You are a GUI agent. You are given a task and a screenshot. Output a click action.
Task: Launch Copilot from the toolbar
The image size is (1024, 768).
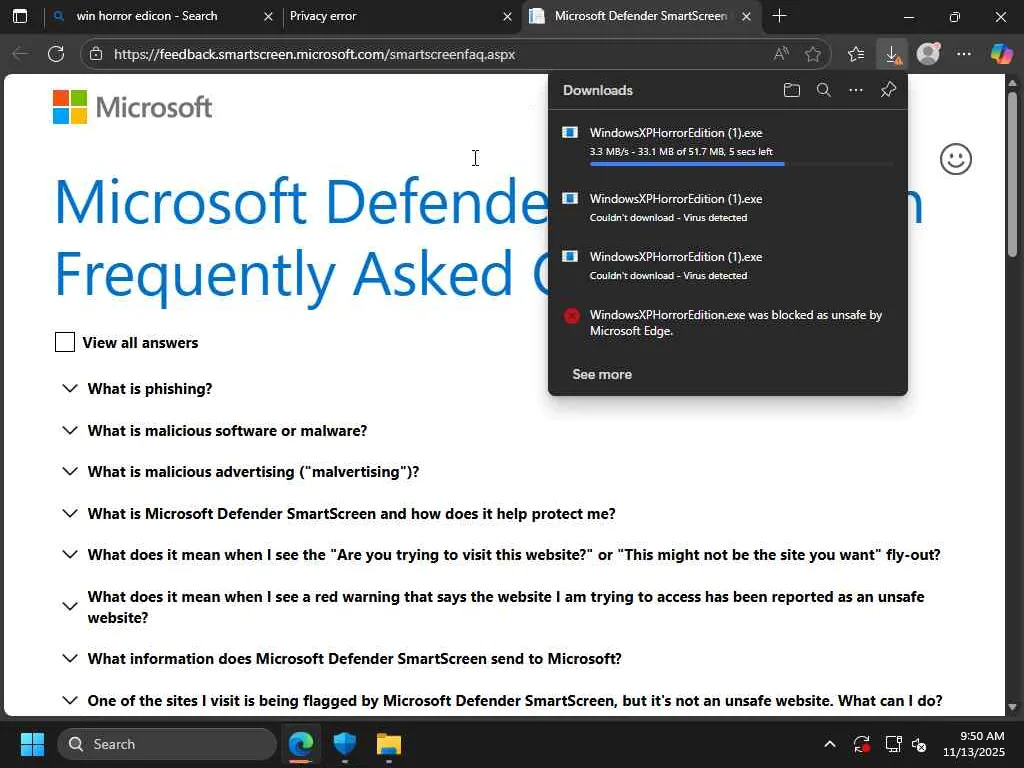click(1001, 54)
